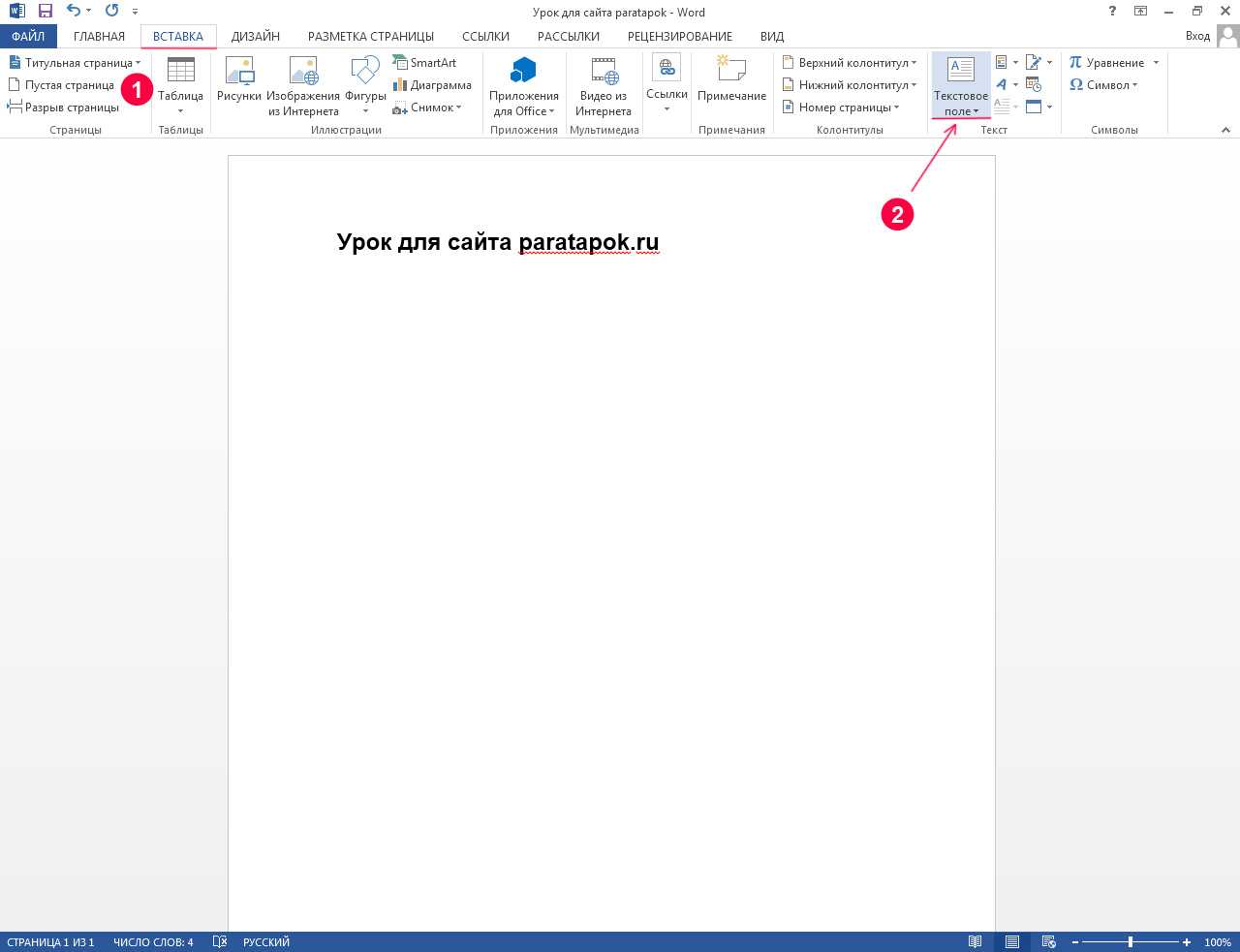The height and width of the screenshot is (952, 1240).
Task: Click the proofing errors status icon
Action: click(x=220, y=942)
